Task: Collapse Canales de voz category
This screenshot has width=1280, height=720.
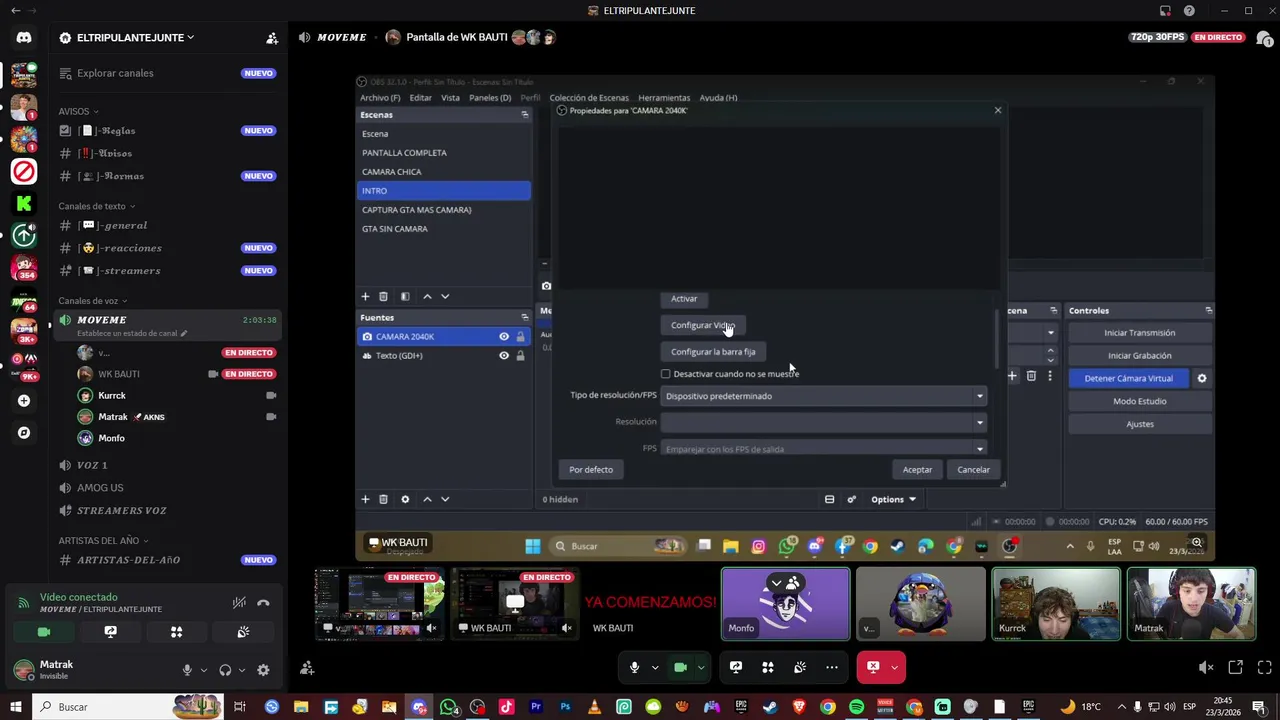Action: (x=92, y=301)
